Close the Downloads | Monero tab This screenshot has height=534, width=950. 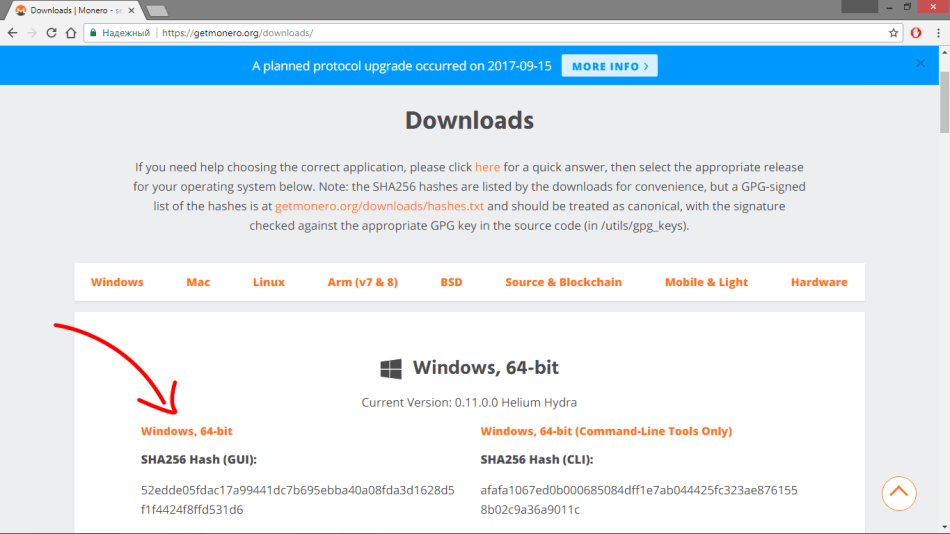pos(131,10)
